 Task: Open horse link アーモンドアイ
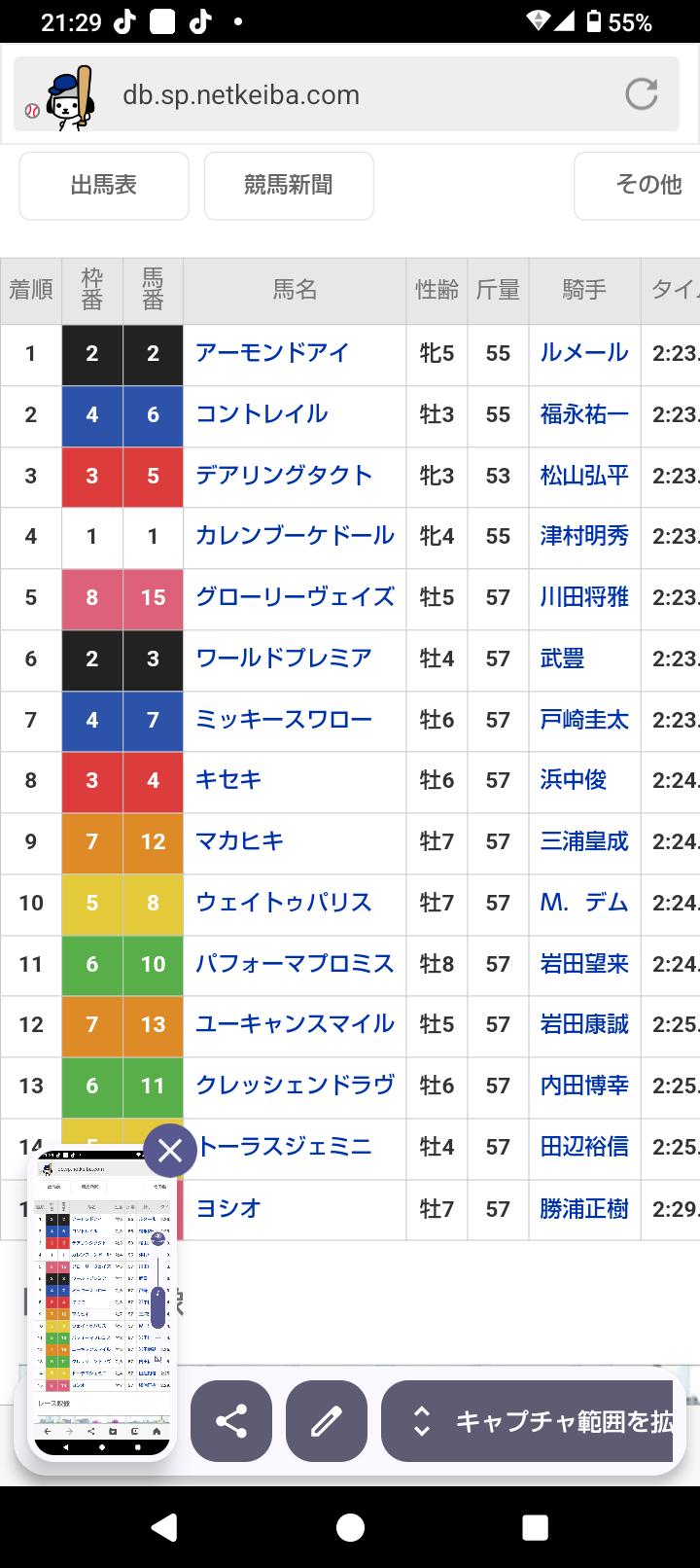point(272,352)
